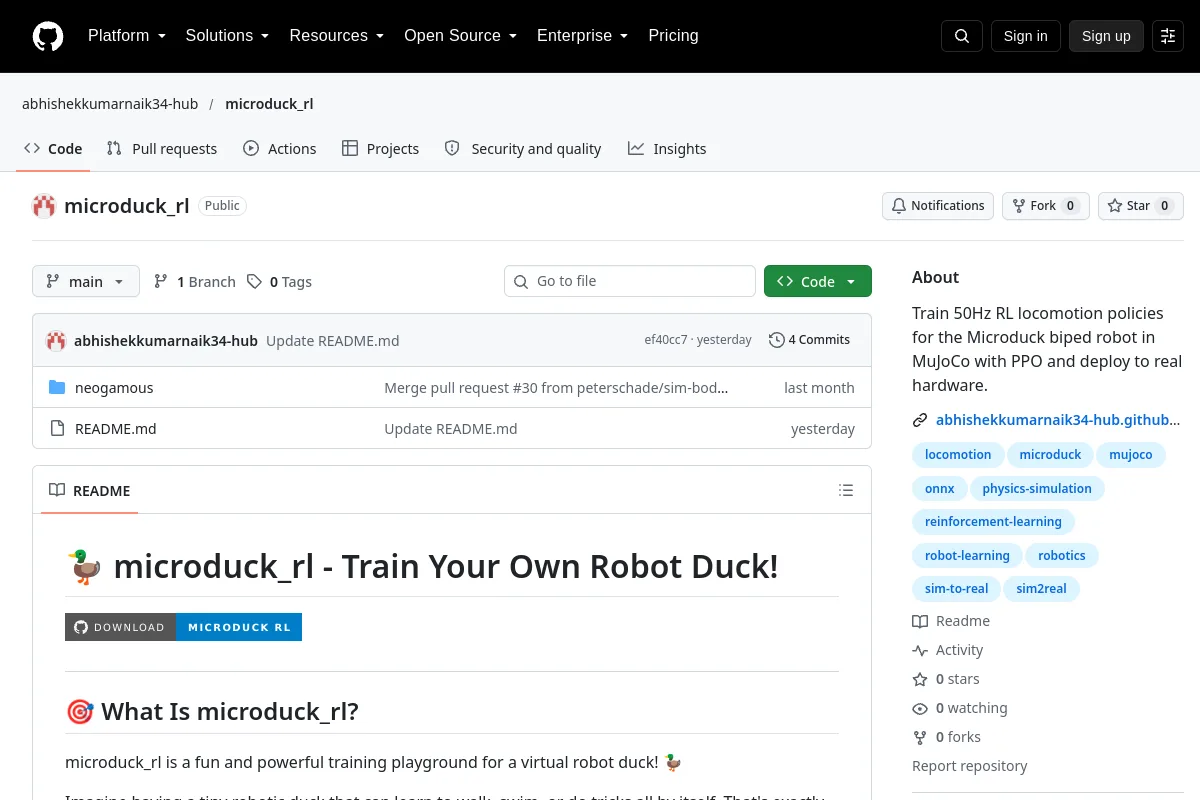Open the 4 Commits history
Viewport: 1200px width, 800px height.
(x=810, y=340)
